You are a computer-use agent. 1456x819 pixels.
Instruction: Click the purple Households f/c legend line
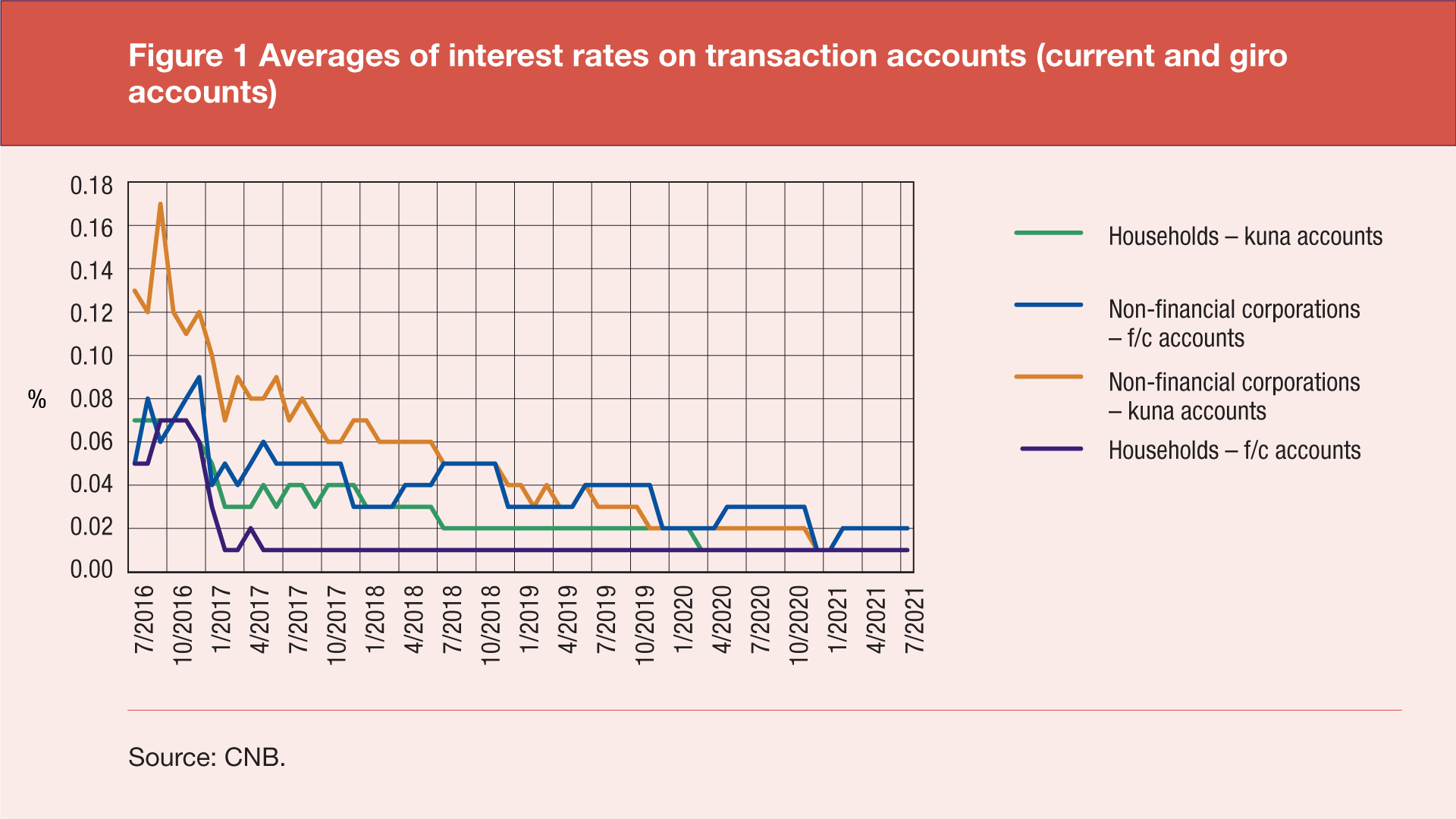tap(1051, 449)
